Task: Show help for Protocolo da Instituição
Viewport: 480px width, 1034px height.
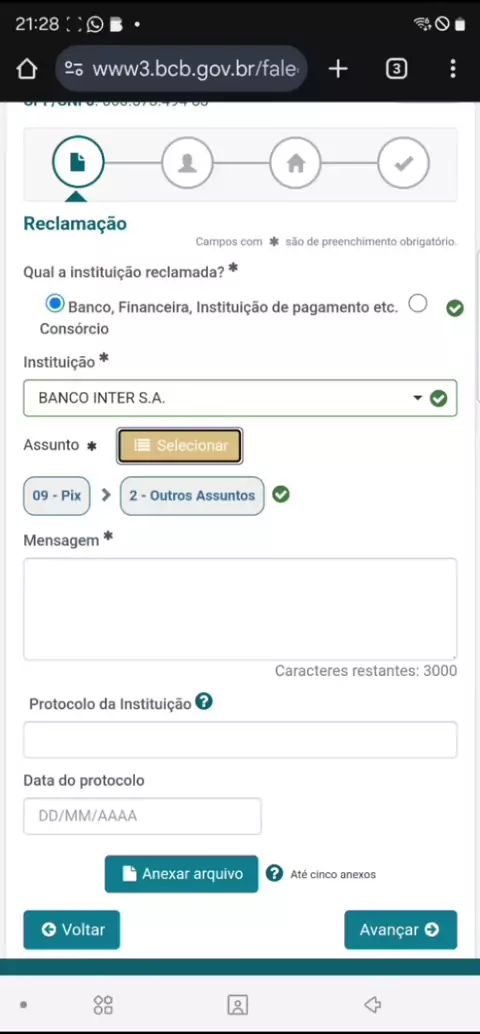Action: [204, 702]
